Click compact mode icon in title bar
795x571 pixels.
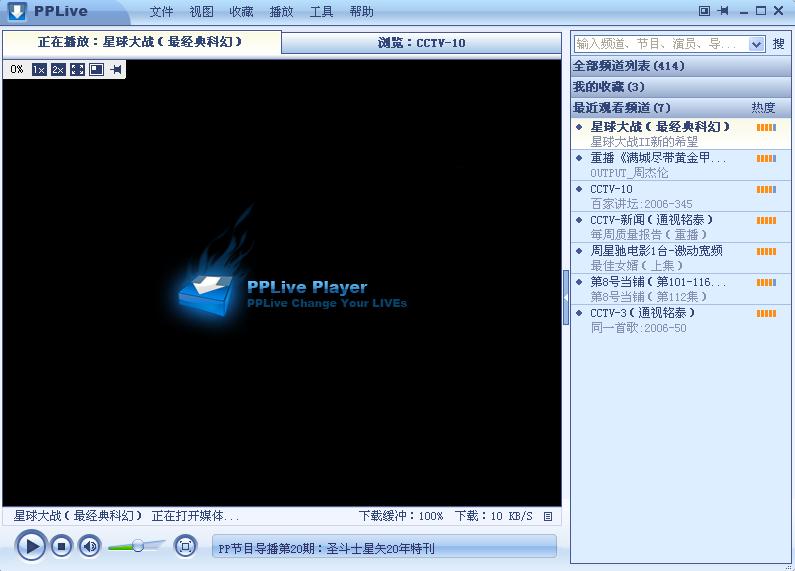[704, 11]
